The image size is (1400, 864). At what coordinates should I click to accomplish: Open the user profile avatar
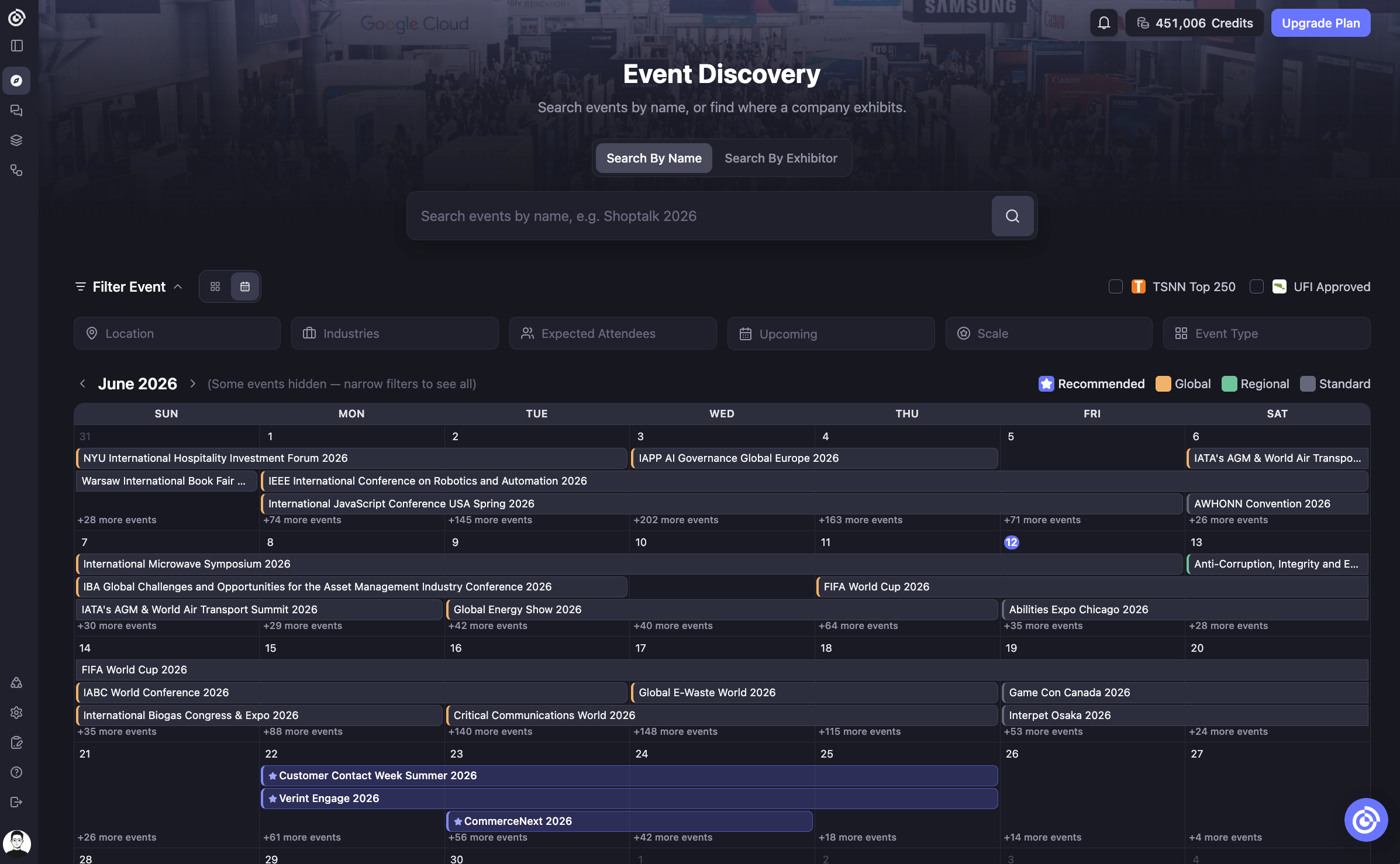(17, 844)
